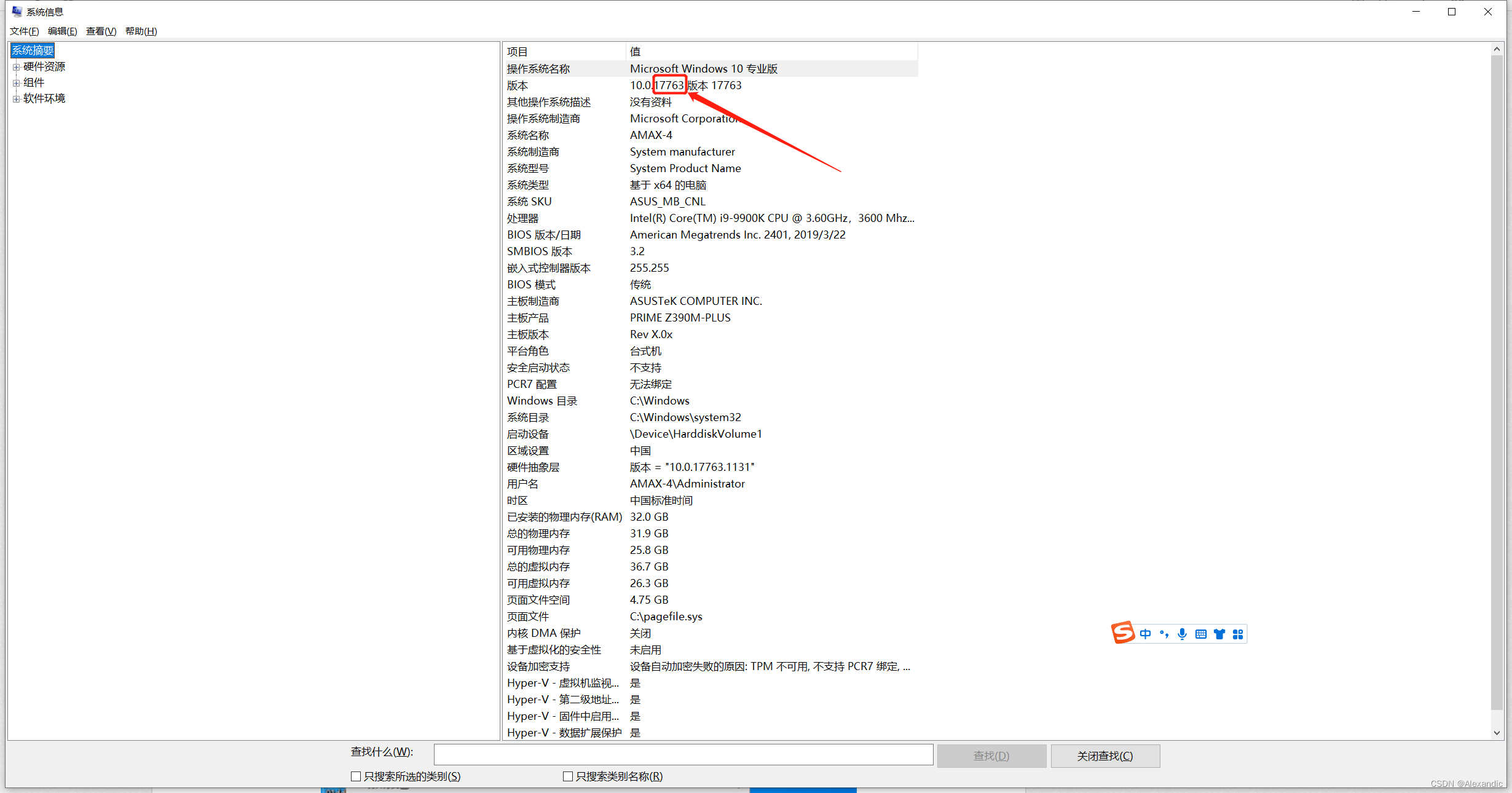Toggle Chinese/English mode on Sogou toolbar

point(1145,634)
